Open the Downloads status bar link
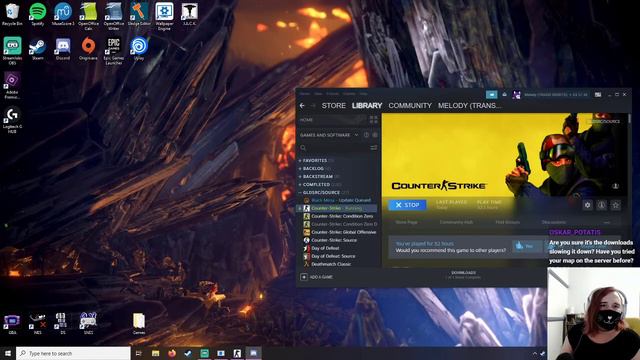 463,275
